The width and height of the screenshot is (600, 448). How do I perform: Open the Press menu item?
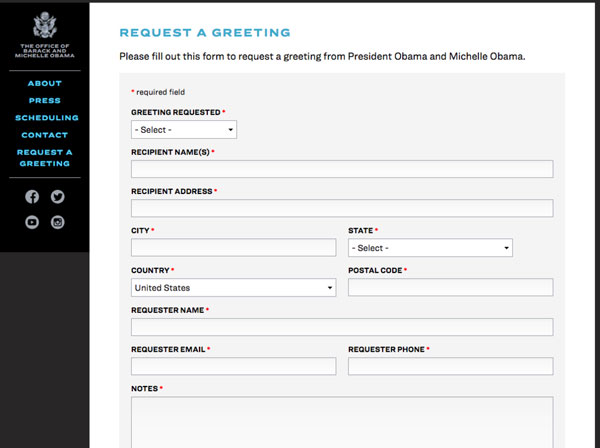pyautogui.click(x=44, y=101)
